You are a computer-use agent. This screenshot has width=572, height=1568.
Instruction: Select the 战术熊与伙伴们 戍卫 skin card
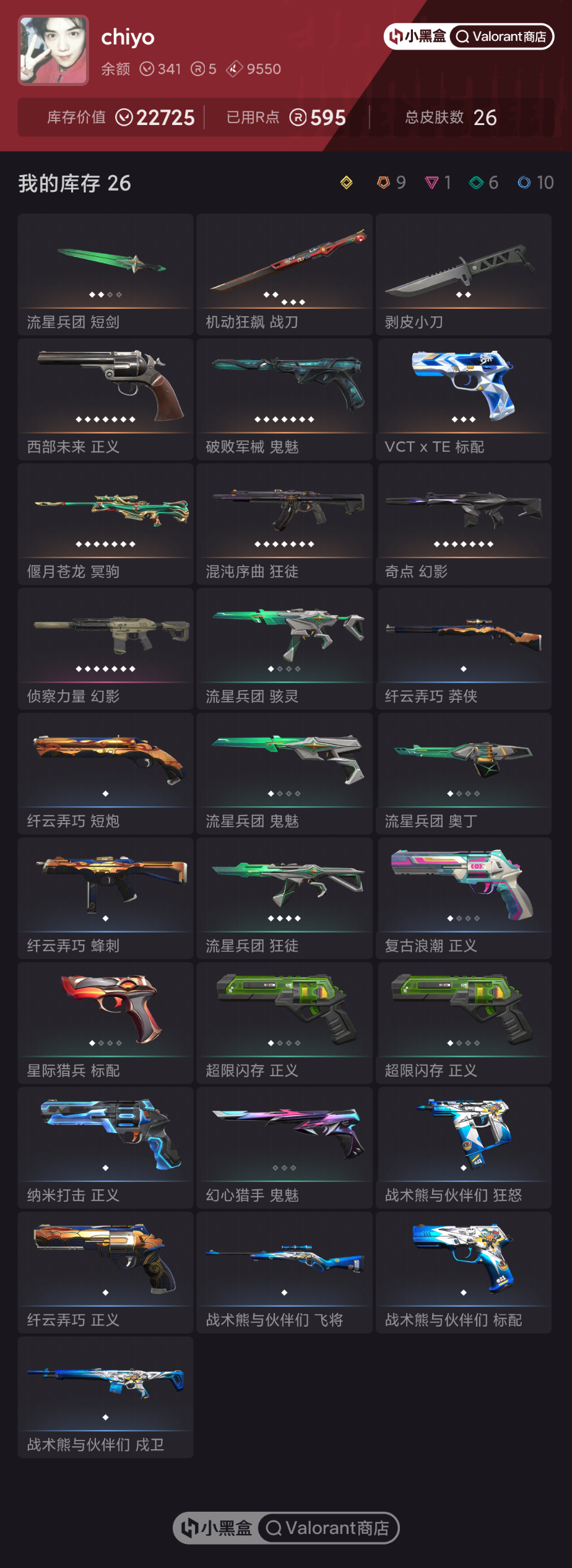105,1397
